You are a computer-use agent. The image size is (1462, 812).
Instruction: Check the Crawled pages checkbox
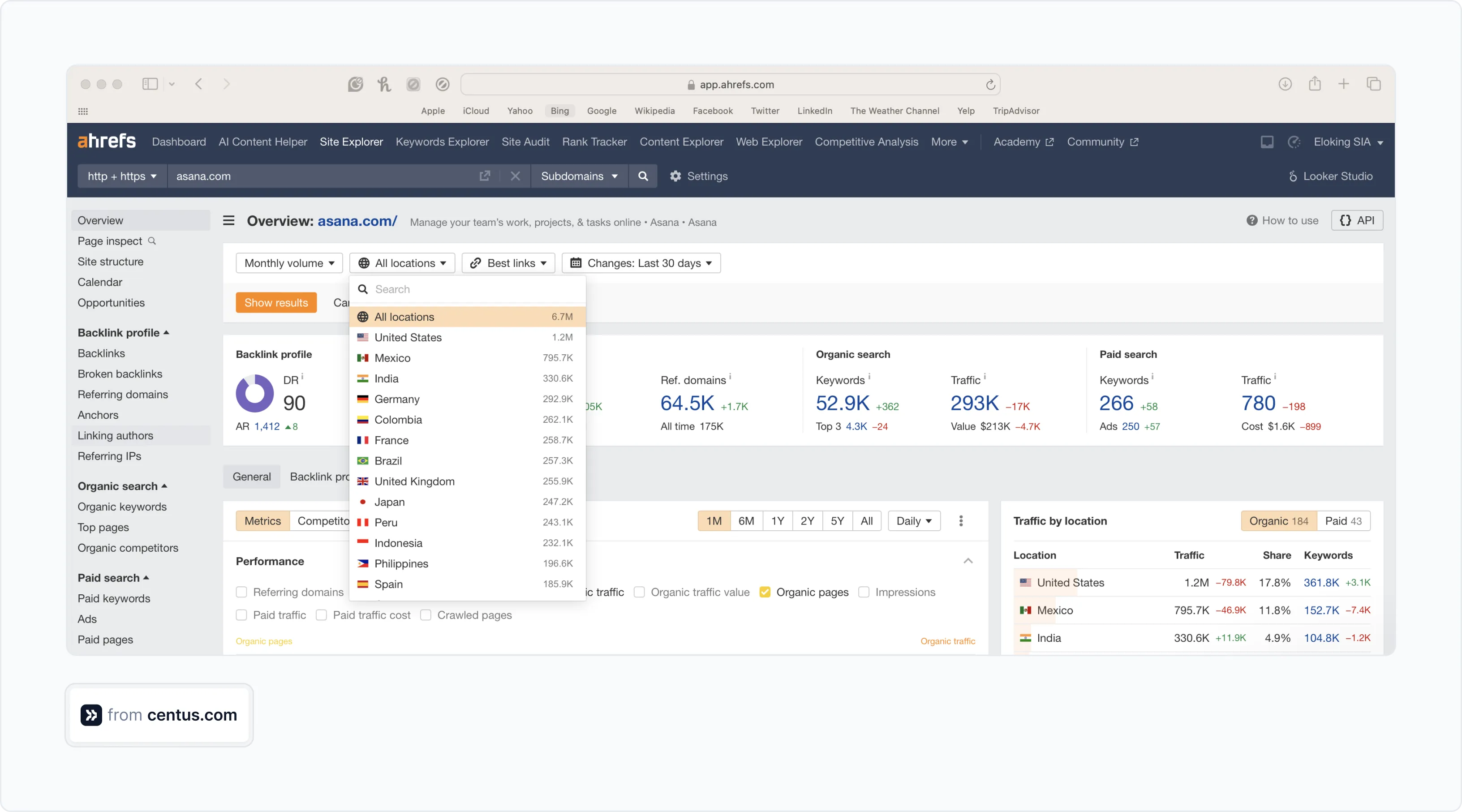(426, 615)
